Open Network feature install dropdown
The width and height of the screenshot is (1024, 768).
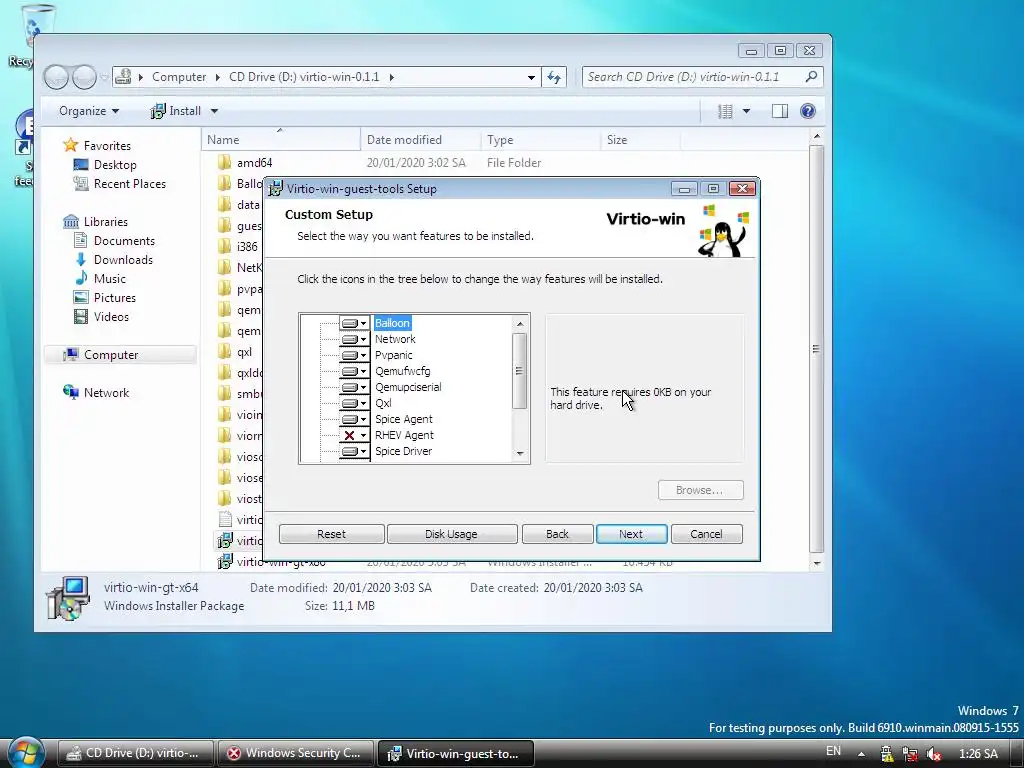[354, 340]
